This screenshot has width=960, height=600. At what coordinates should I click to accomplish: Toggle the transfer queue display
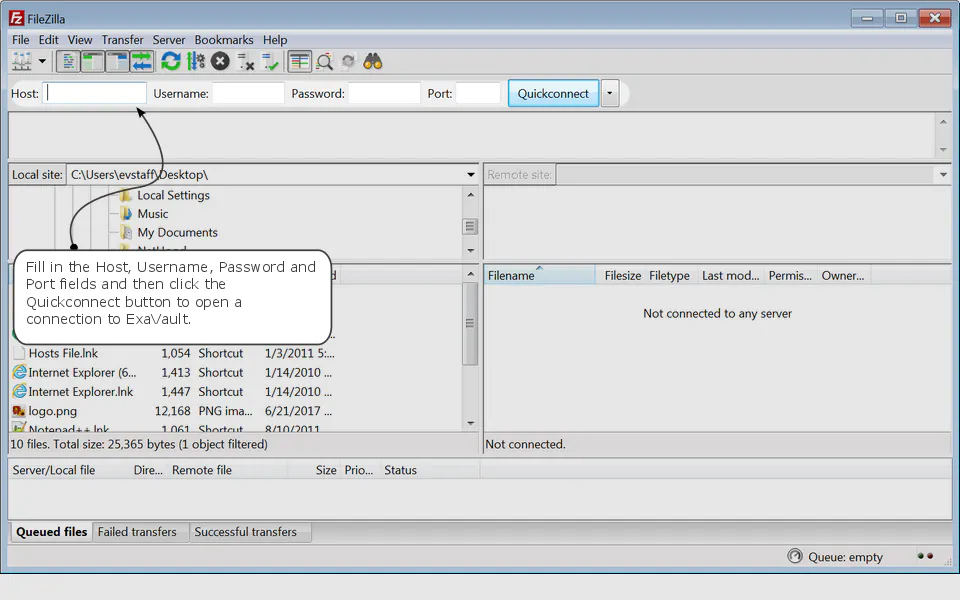pyautogui.click(x=141, y=61)
